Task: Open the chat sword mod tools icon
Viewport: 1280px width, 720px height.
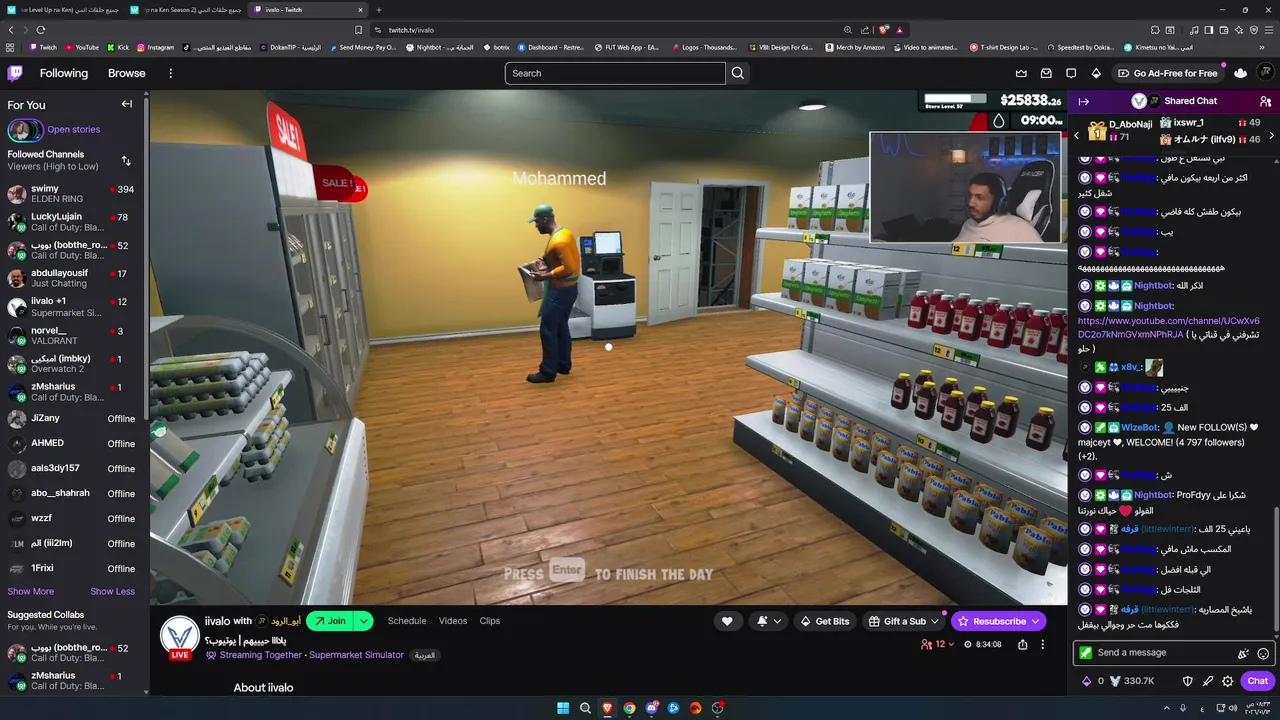Action: point(1208,681)
